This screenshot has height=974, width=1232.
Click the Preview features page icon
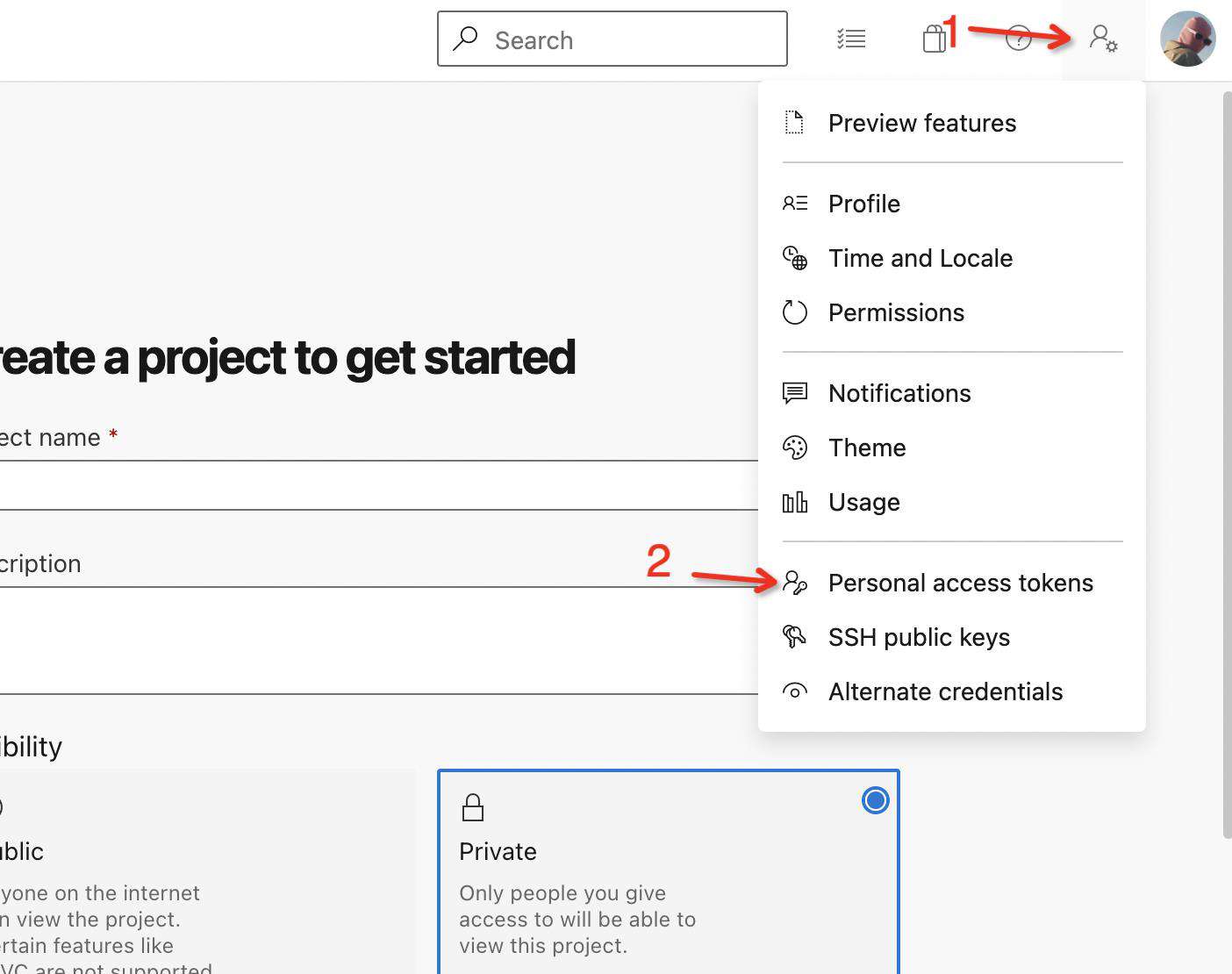pyautogui.click(x=794, y=123)
